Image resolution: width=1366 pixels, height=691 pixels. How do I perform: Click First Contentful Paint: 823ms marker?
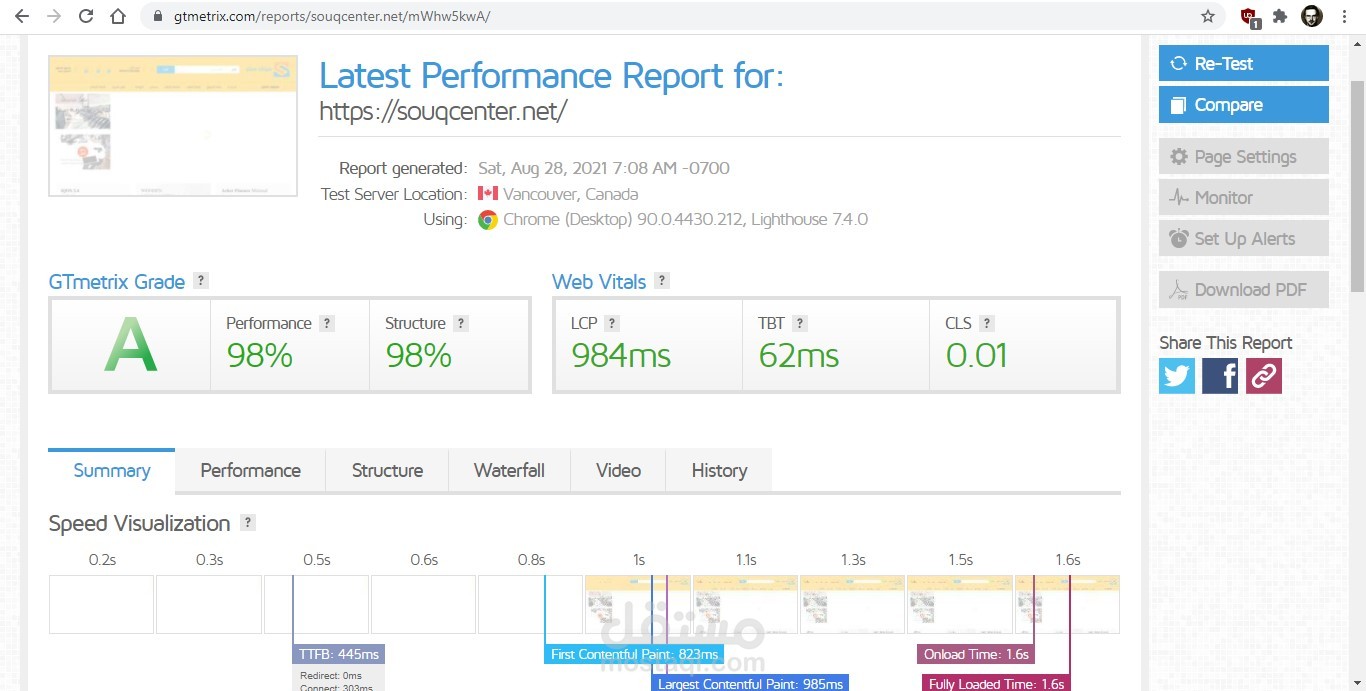[x=634, y=654]
